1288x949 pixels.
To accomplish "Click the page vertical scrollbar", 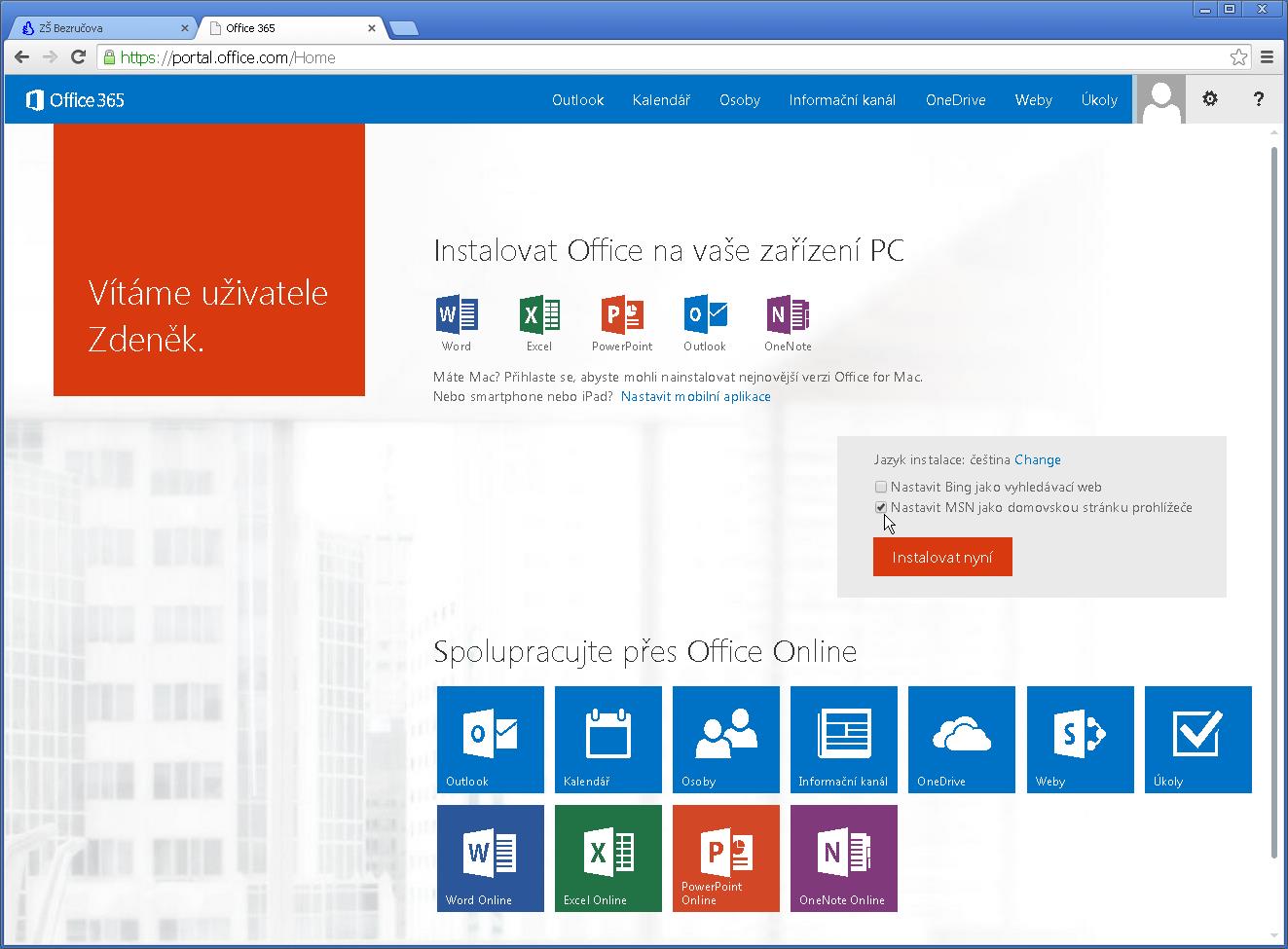I will pyautogui.click(x=1275, y=501).
